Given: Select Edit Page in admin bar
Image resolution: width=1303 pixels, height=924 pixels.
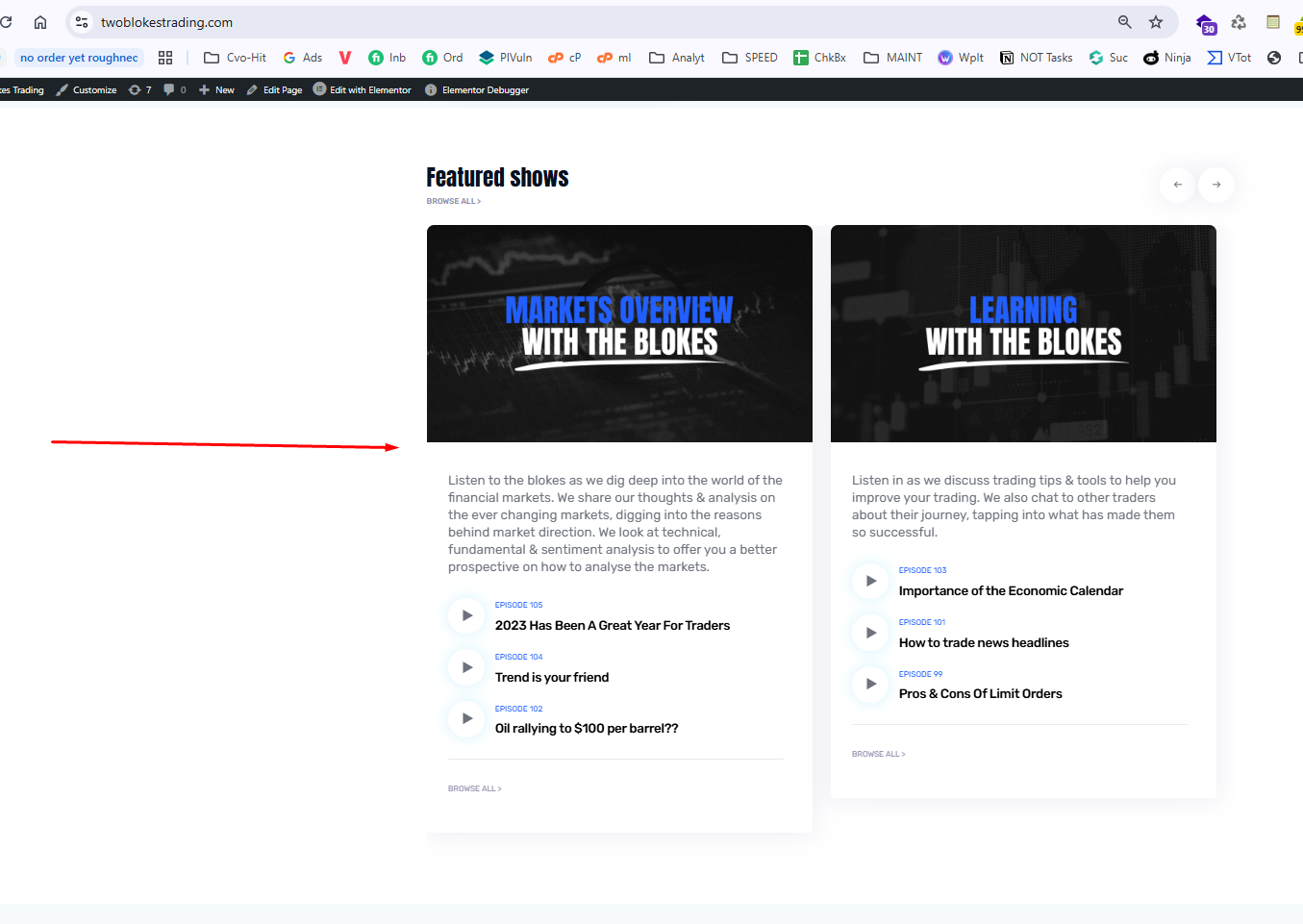Looking at the screenshot, I should [274, 89].
